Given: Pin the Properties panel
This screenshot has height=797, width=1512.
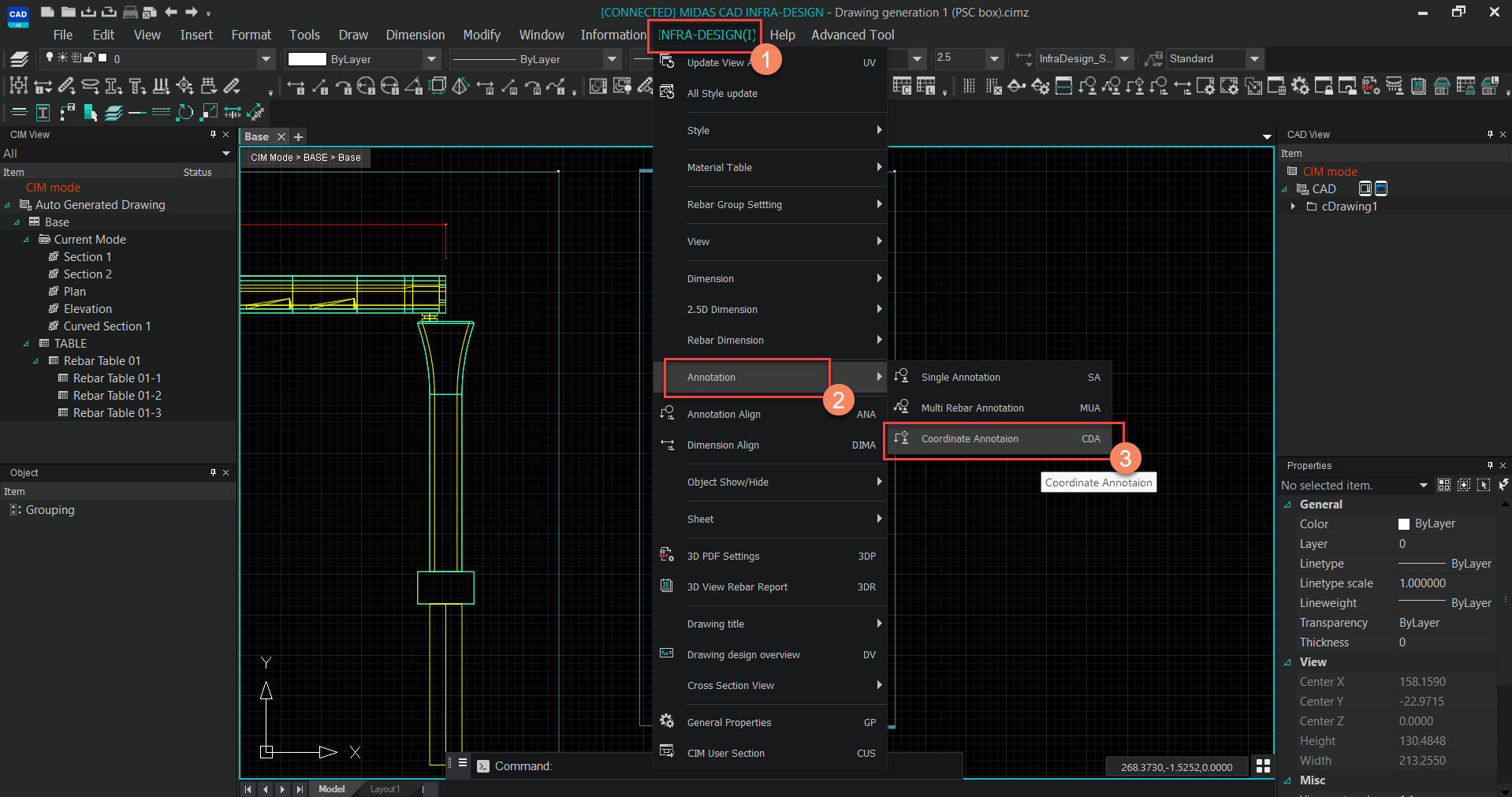Looking at the screenshot, I should (1490, 465).
